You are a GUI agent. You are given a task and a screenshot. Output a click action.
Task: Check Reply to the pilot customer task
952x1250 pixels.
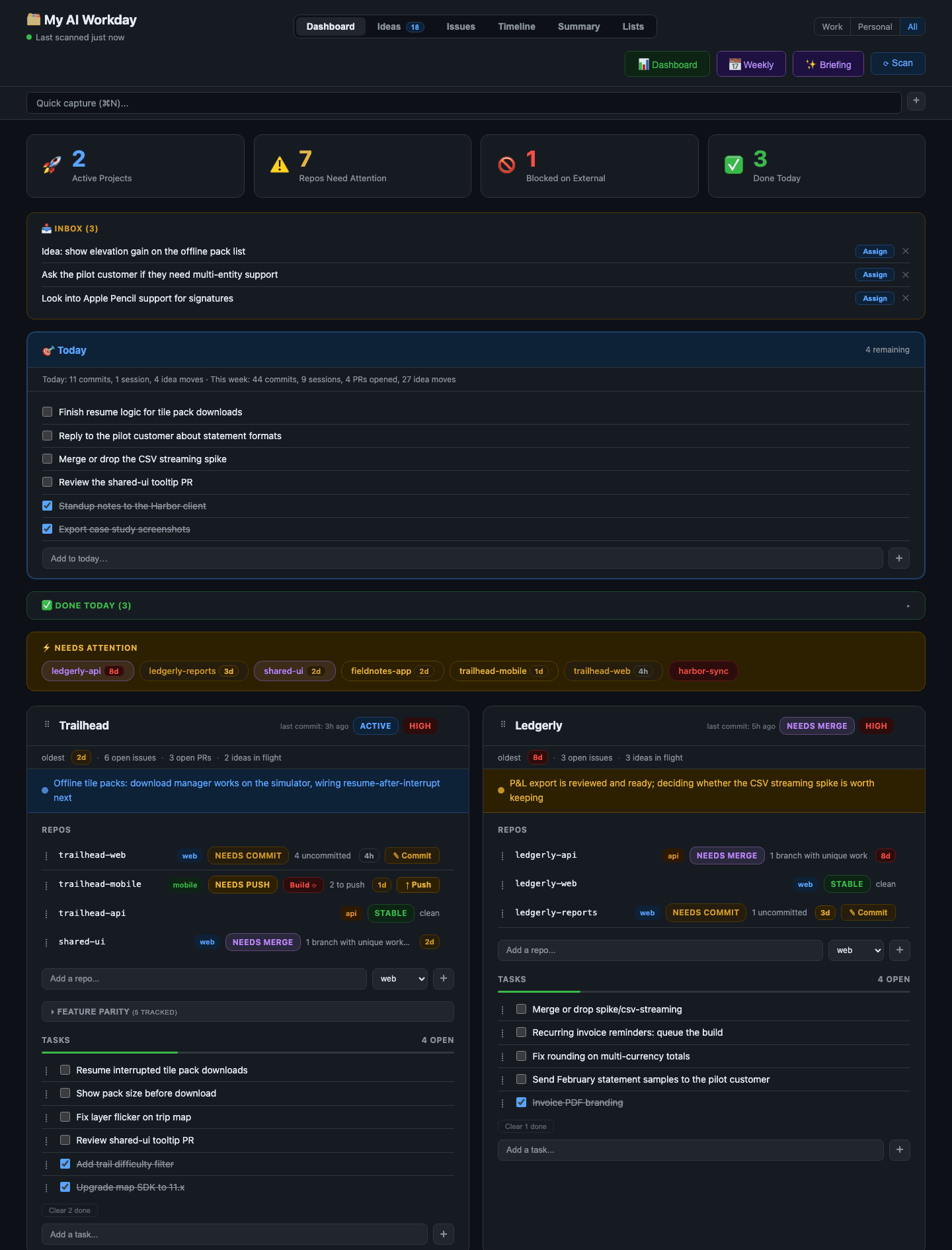pos(48,436)
